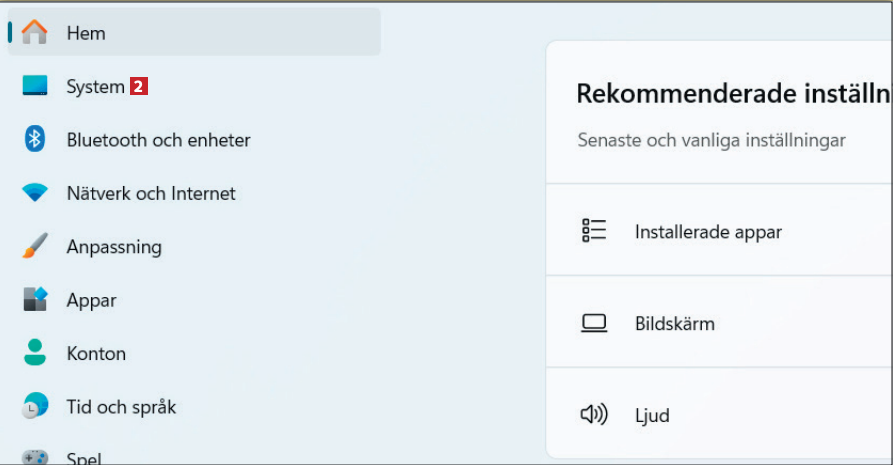Click the Bildskärm laptop icon

594,323
